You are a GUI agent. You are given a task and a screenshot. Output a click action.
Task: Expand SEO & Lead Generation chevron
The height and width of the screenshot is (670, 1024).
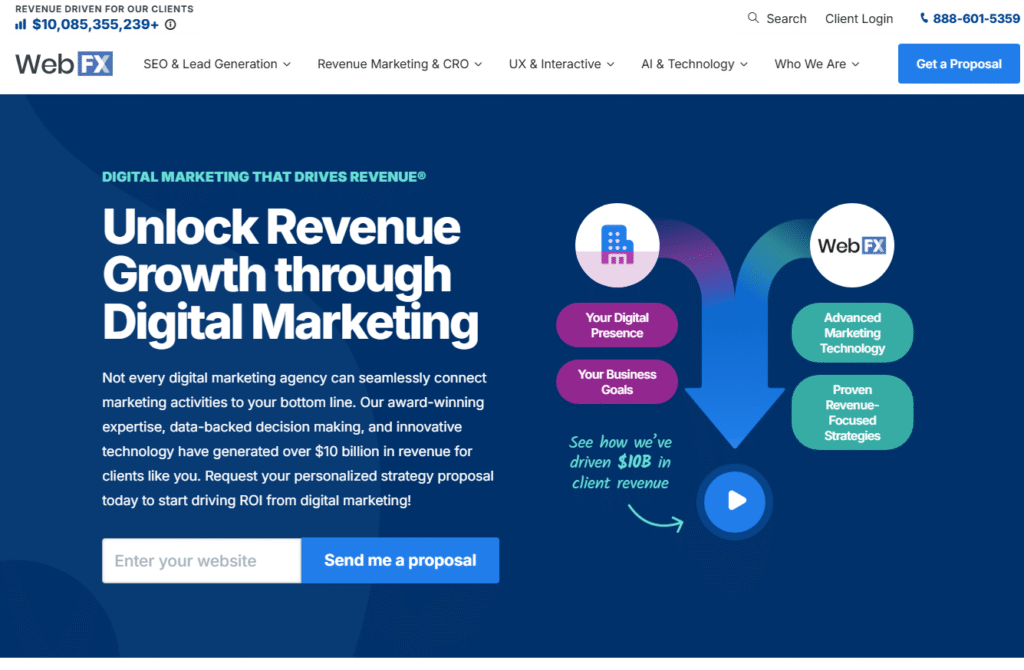pyautogui.click(x=287, y=65)
